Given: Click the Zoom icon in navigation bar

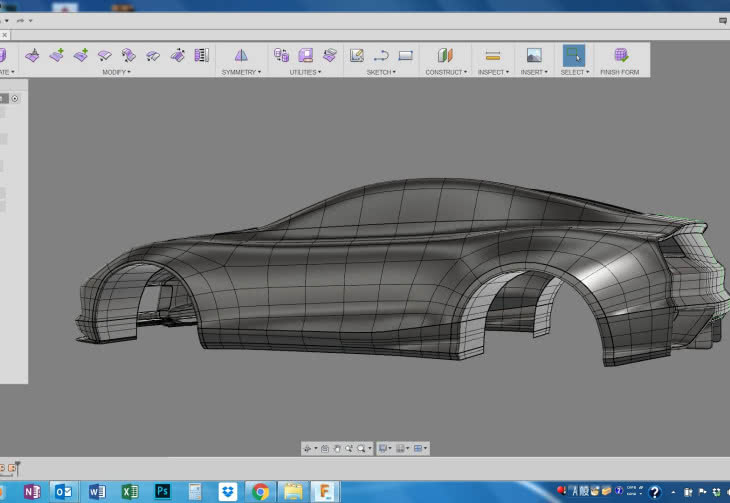Looking at the screenshot, I should coord(349,449).
